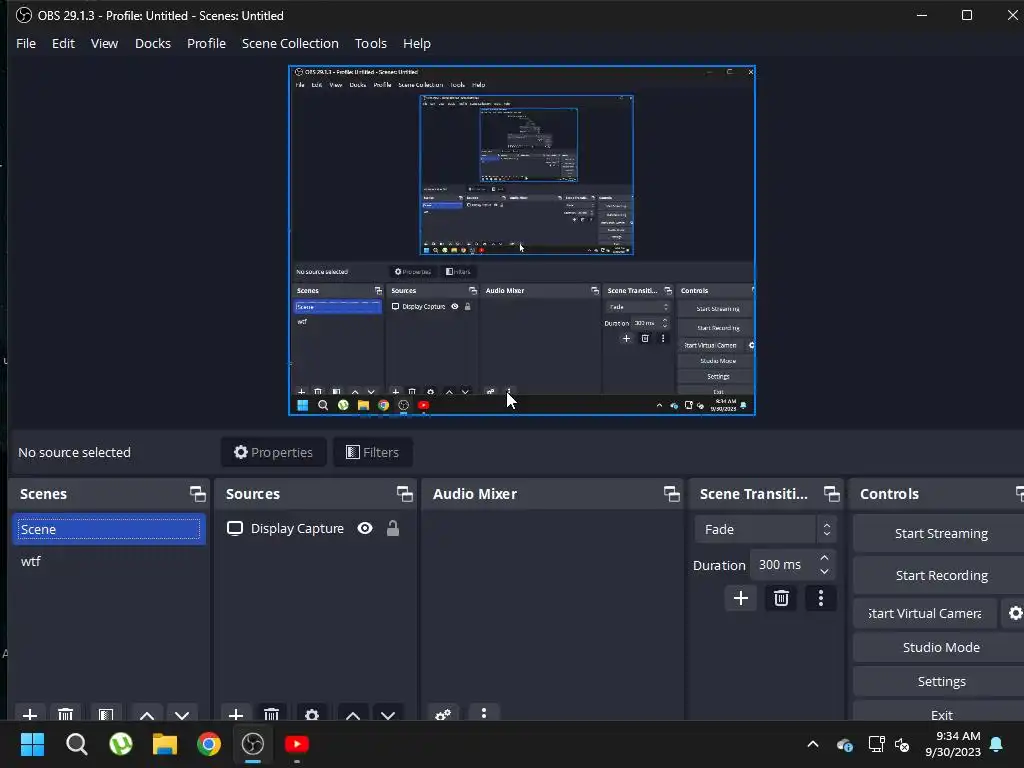The image size is (1024, 768).
Task: Click the muted volume tray icon
Action: (903, 744)
